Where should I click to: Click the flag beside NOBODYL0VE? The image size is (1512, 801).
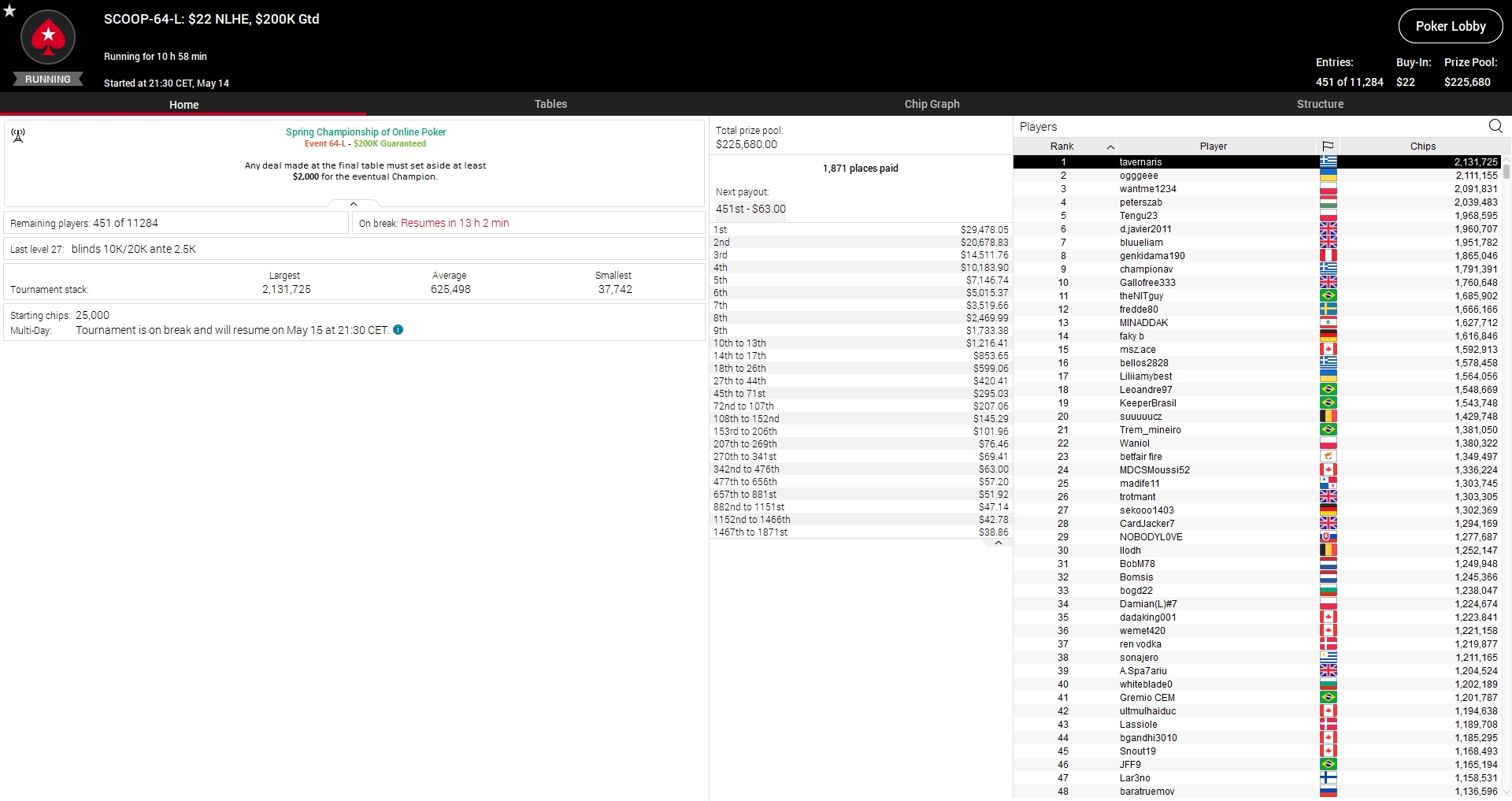1329,536
